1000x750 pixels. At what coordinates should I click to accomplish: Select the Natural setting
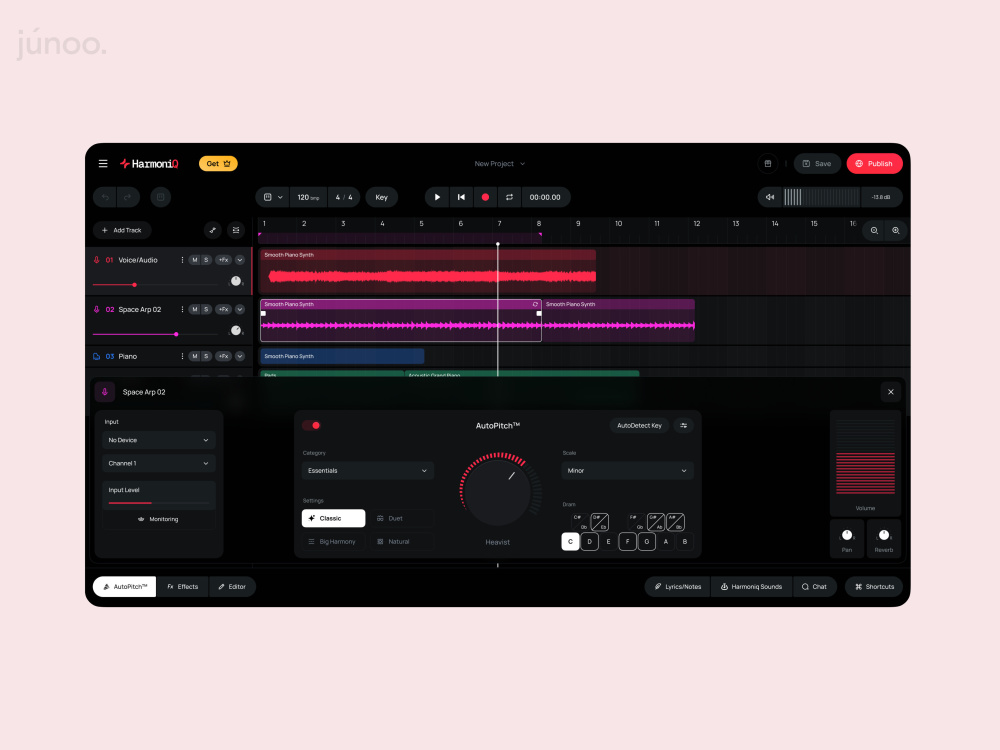tap(402, 541)
